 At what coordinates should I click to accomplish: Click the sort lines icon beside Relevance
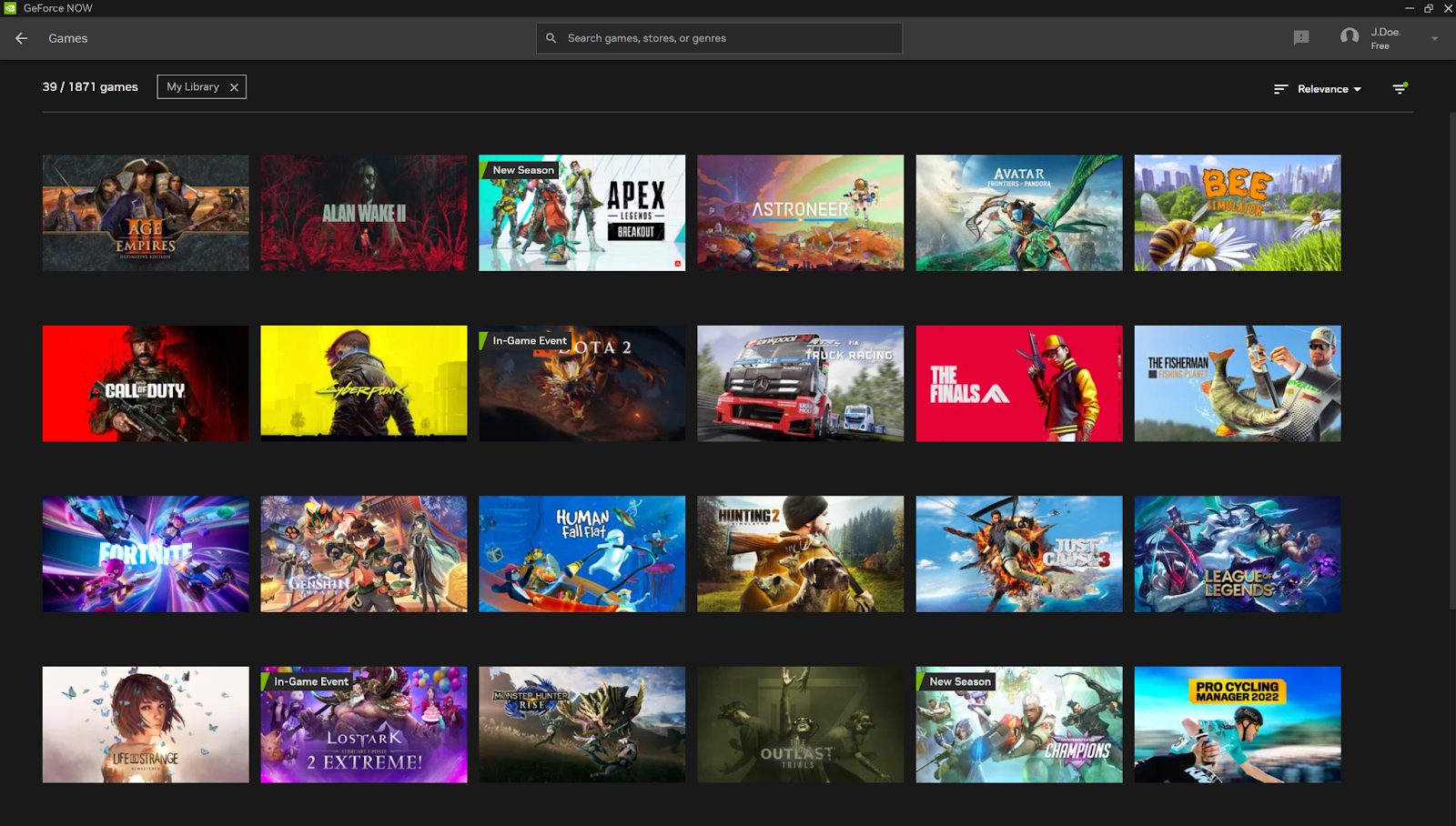click(x=1281, y=89)
